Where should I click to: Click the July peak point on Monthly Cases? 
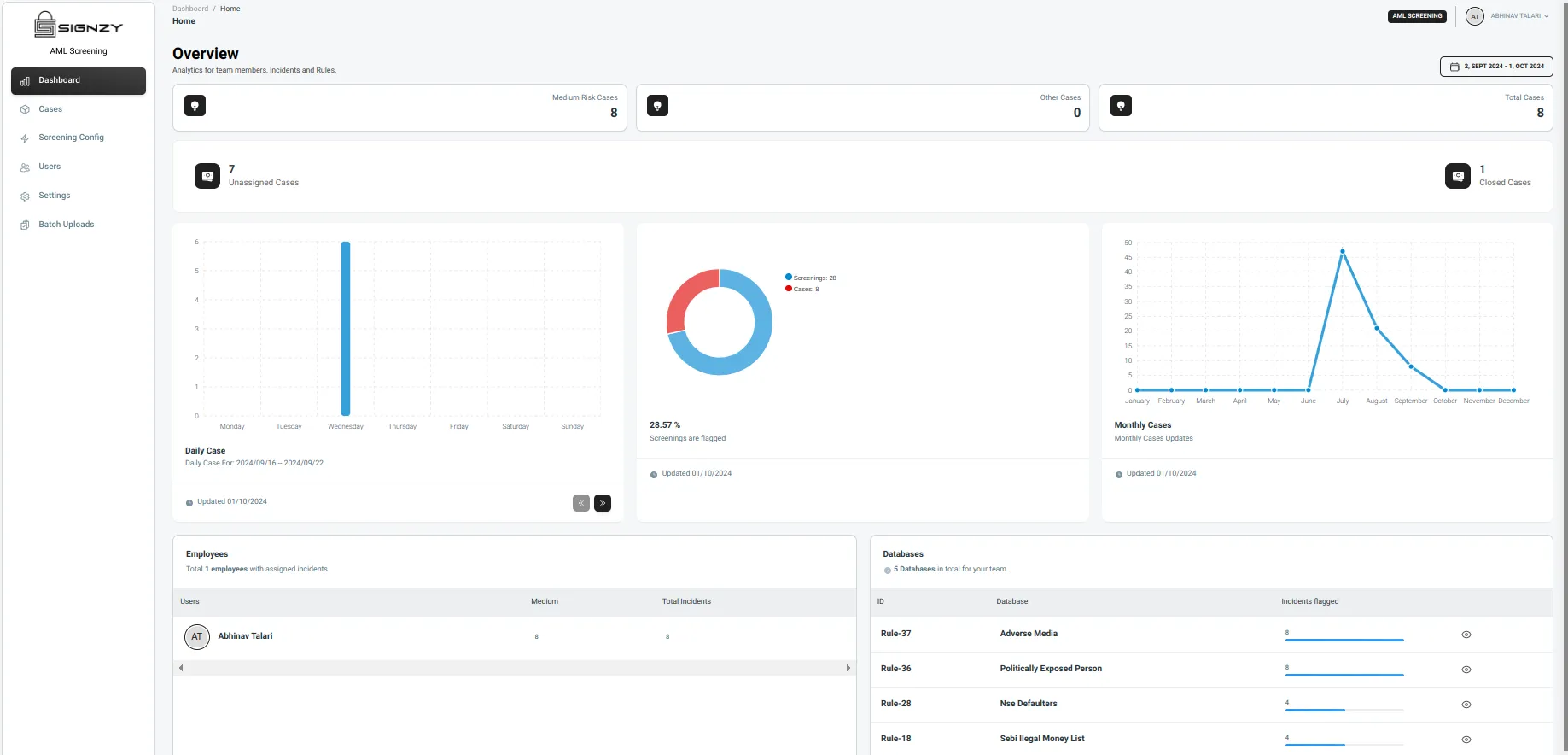click(x=1343, y=252)
